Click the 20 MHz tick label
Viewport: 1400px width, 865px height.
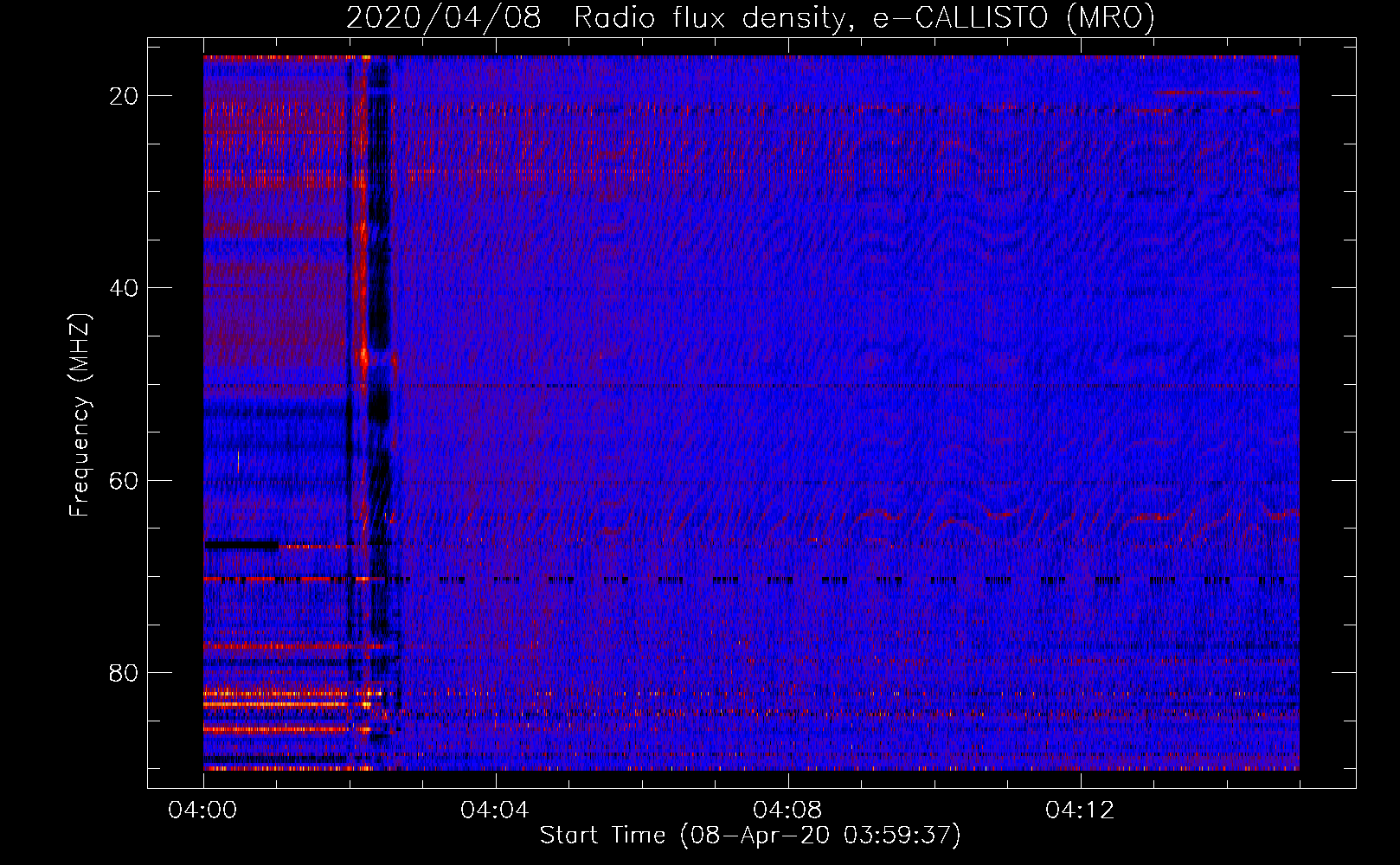124,96
